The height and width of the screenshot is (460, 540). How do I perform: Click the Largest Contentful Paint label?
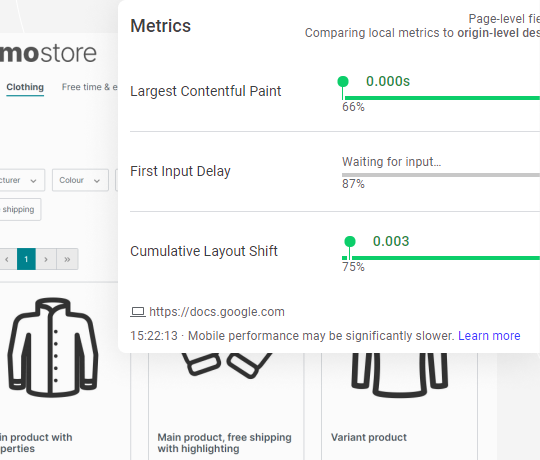(206, 91)
